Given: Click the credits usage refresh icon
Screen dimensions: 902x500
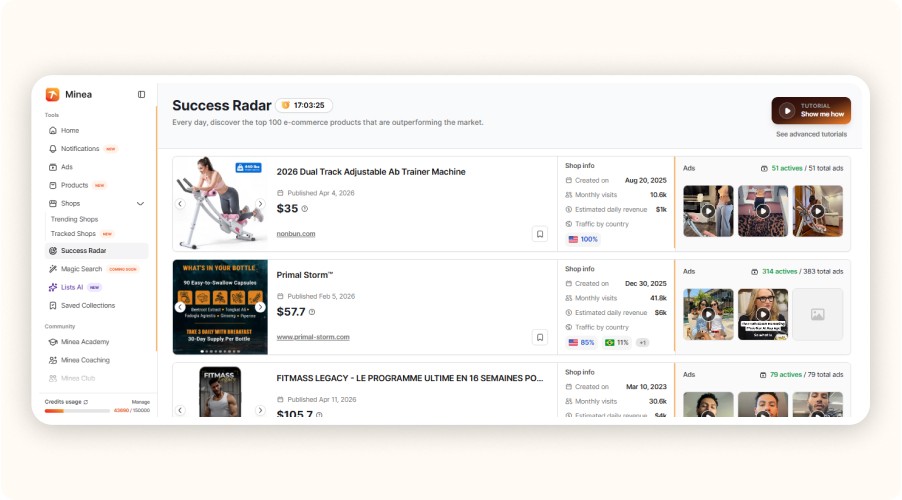Looking at the screenshot, I should pos(86,402).
